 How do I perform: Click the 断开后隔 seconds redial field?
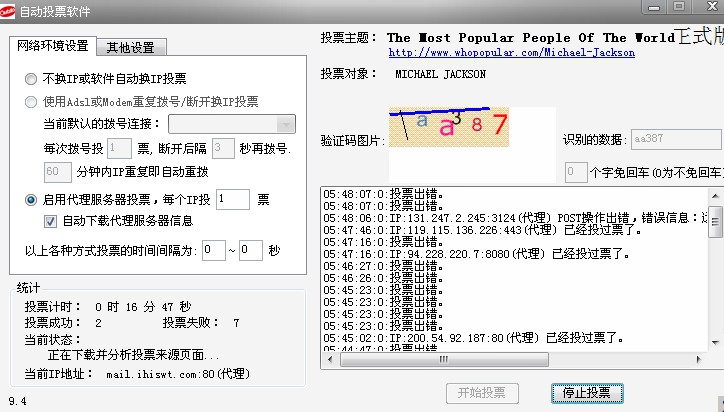[222, 148]
